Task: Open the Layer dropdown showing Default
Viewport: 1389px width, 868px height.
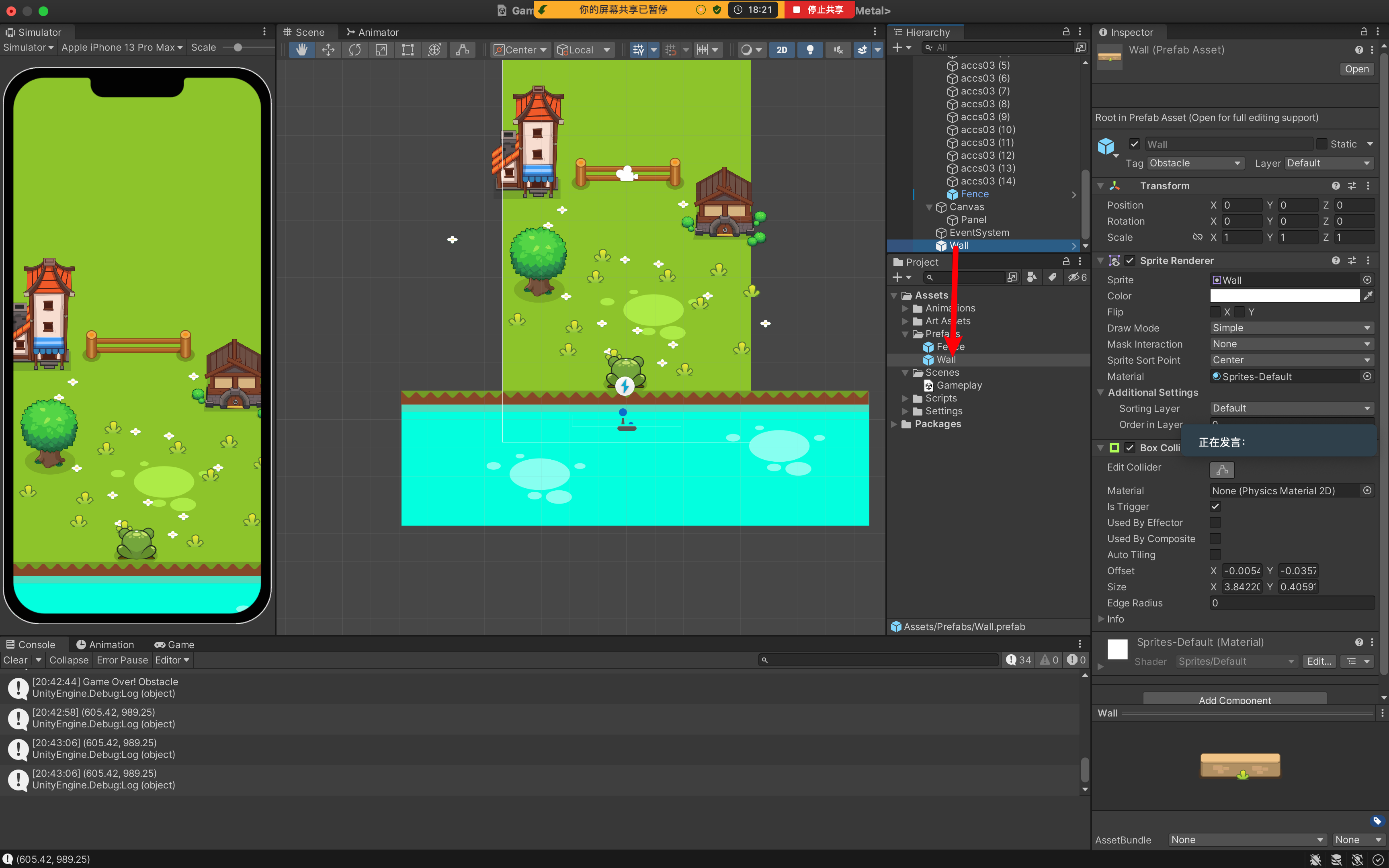Action: (x=1329, y=163)
